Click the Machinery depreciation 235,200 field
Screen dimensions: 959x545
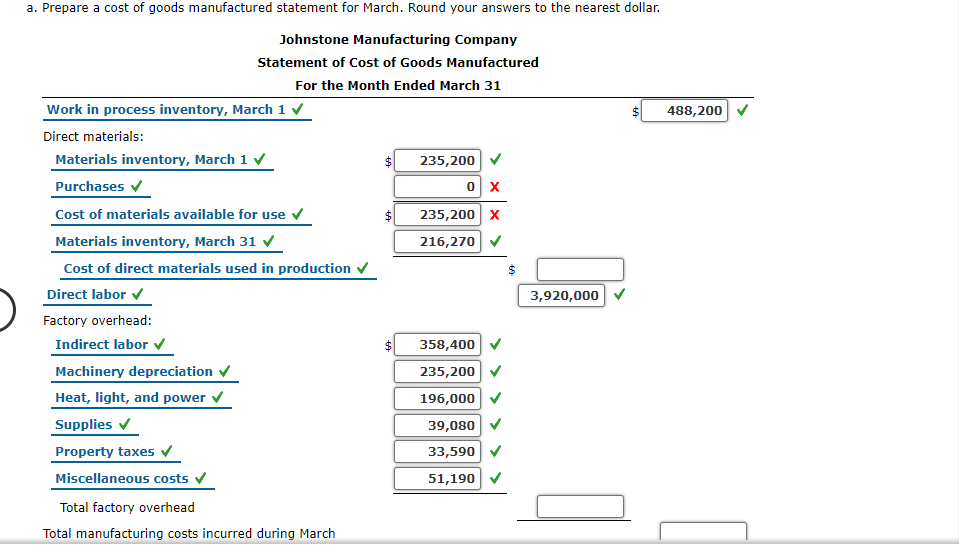click(437, 371)
